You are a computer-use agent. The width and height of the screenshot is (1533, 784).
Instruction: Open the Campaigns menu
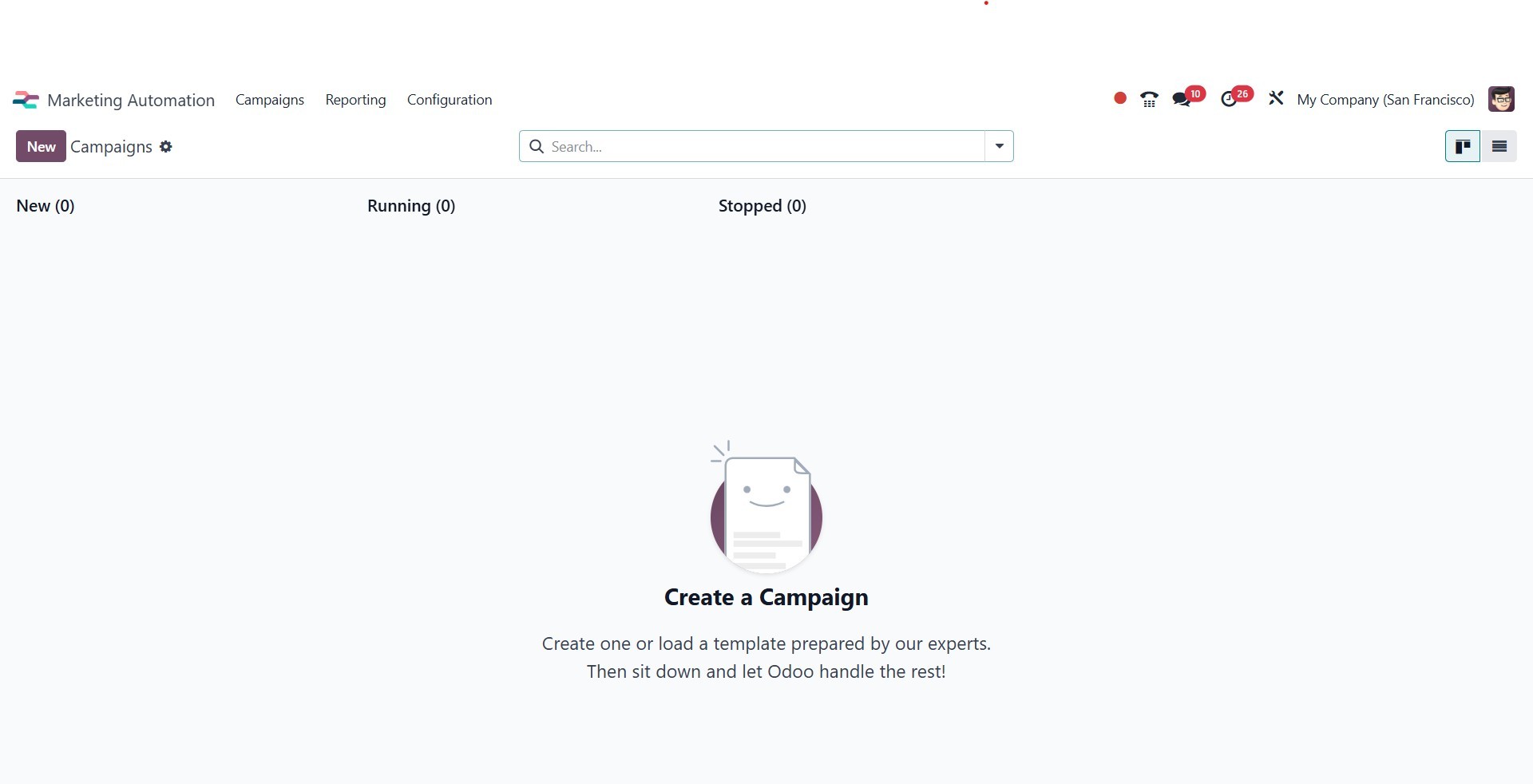click(x=269, y=100)
